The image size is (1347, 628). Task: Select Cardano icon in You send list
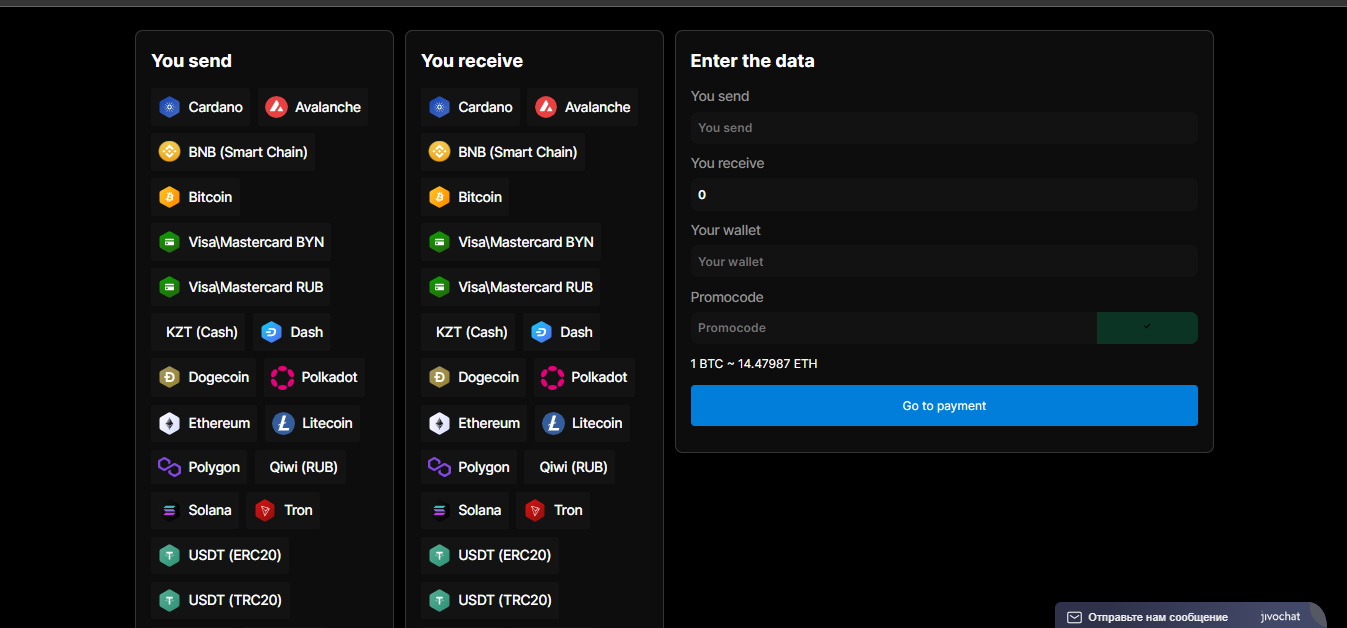(x=169, y=107)
